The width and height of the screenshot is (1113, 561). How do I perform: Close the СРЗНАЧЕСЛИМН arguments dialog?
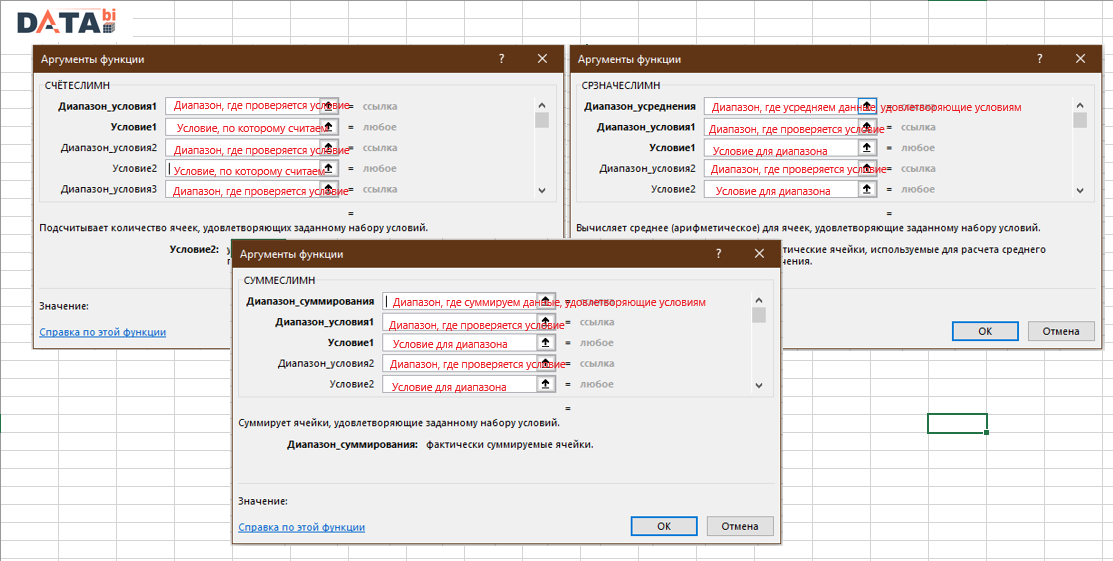point(1080,59)
